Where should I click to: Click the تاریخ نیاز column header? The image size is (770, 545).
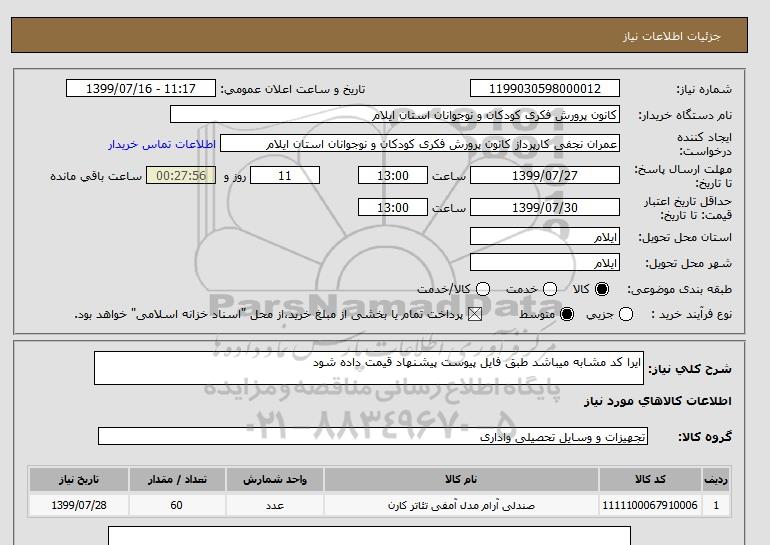coord(79,479)
